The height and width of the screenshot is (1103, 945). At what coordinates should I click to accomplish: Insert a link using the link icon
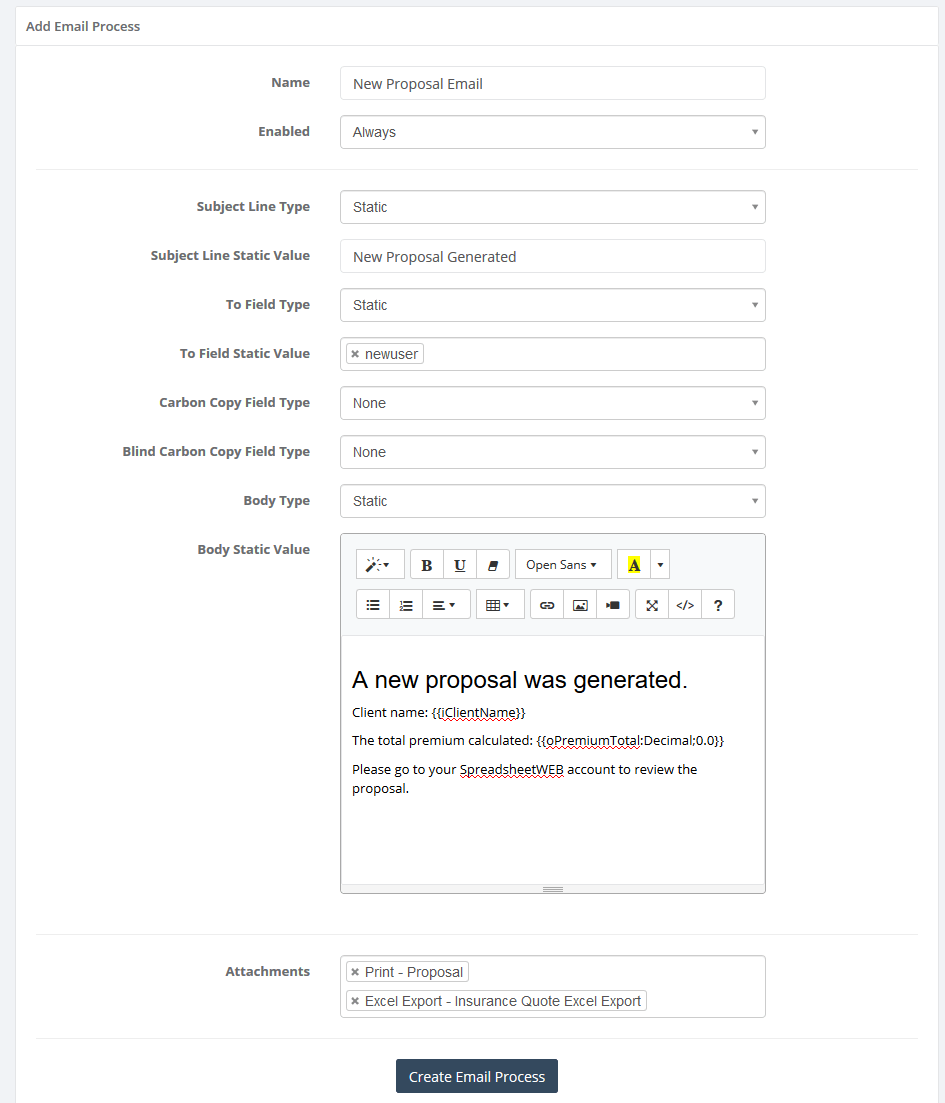point(546,604)
